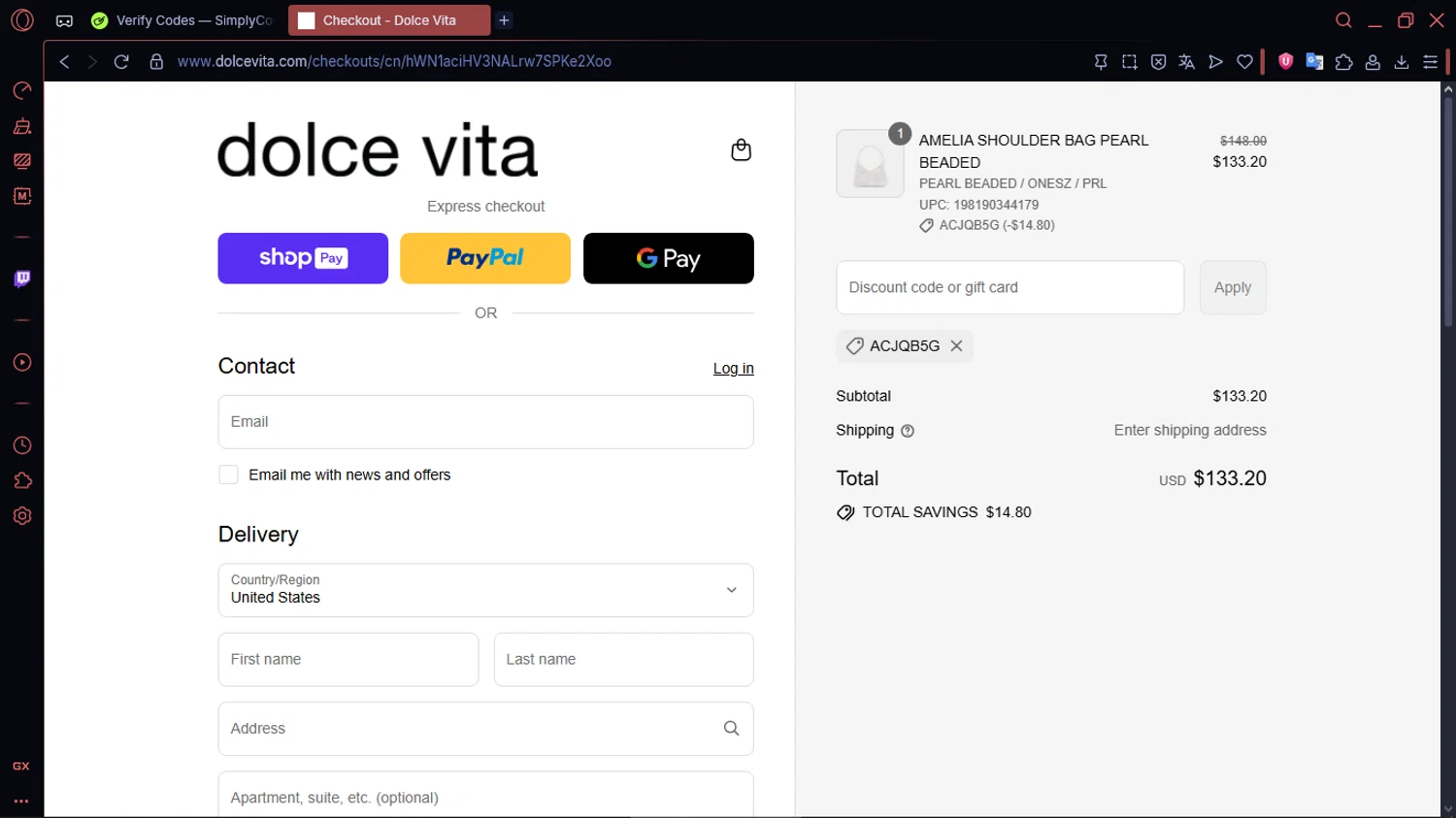
Task: Click the UPC: 198190344179 text
Action: click(978, 205)
